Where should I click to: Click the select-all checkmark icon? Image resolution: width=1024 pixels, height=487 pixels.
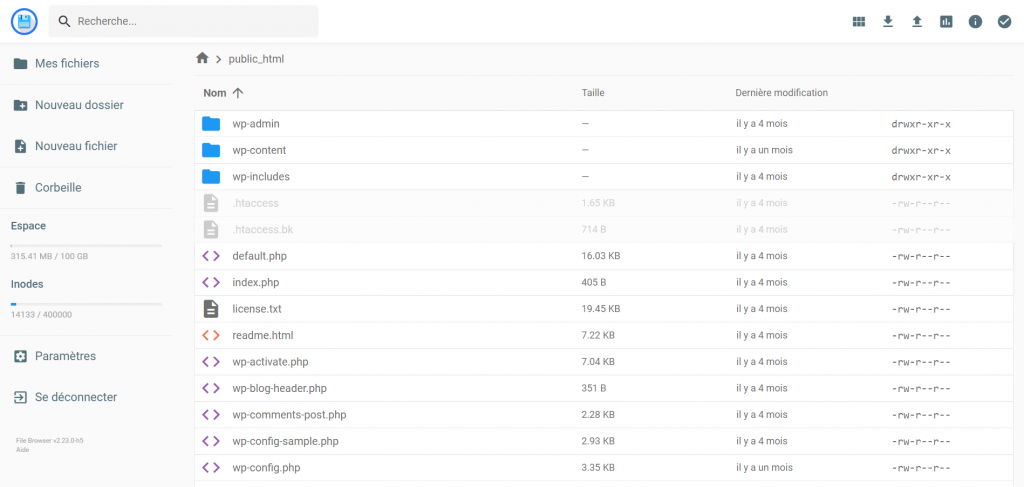click(x=1004, y=21)
